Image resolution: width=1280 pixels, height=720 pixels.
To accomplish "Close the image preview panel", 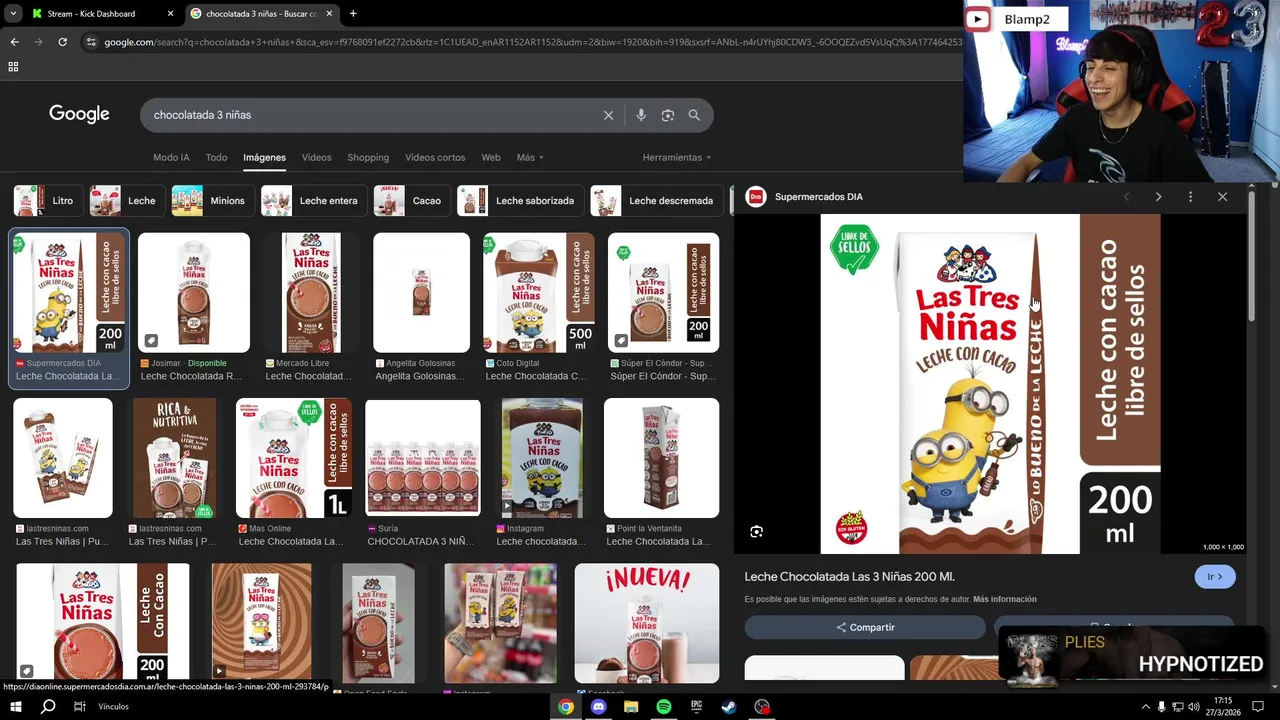I will click(1222, 197).
